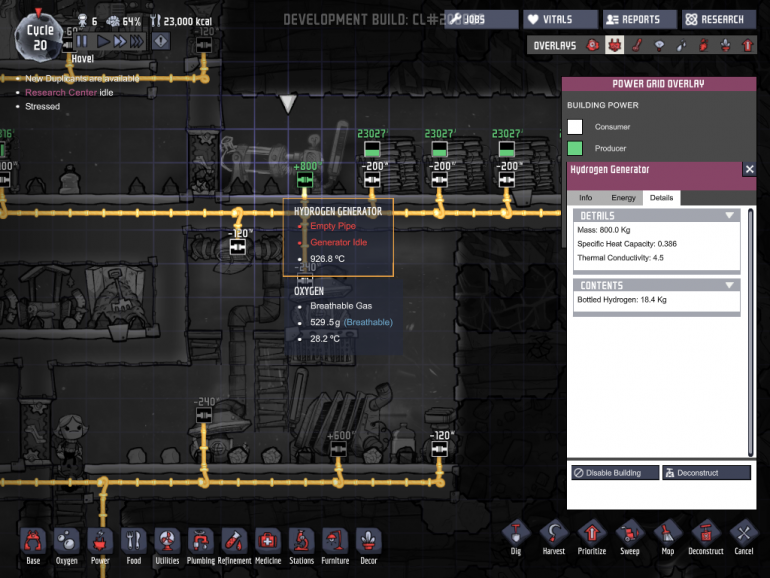Screen dimensions: 770x578
Task: Open the Food build category
Action: (134, 546)
